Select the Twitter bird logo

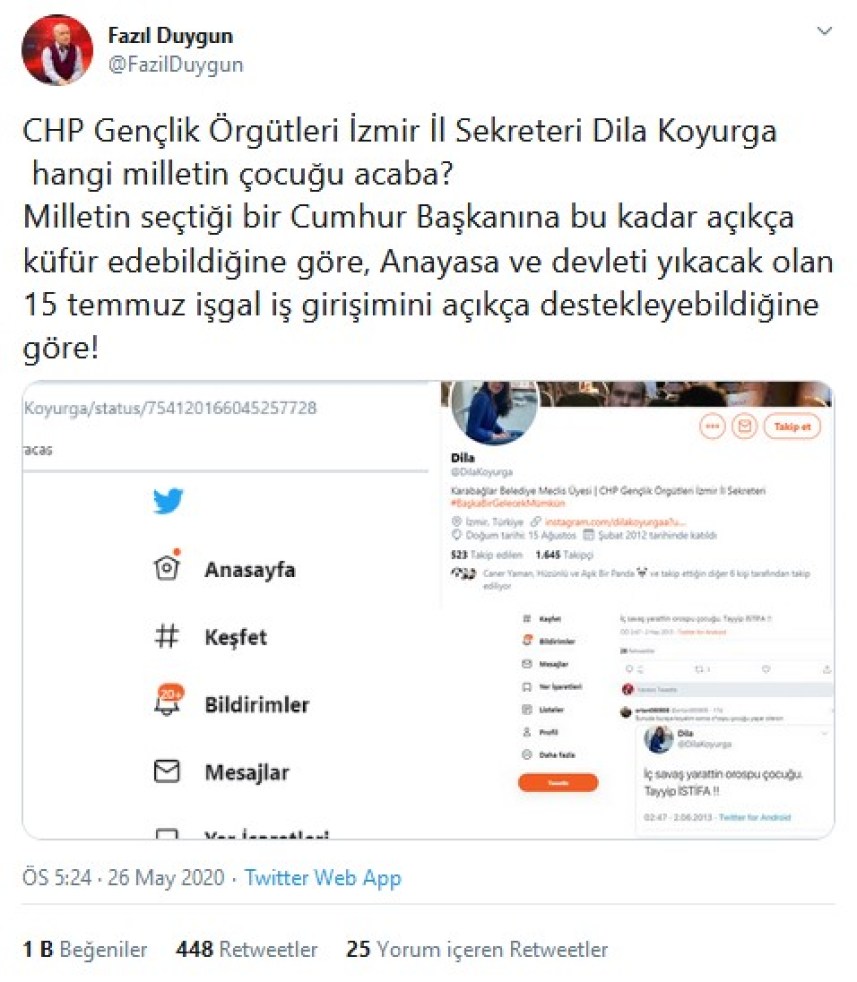168,501
